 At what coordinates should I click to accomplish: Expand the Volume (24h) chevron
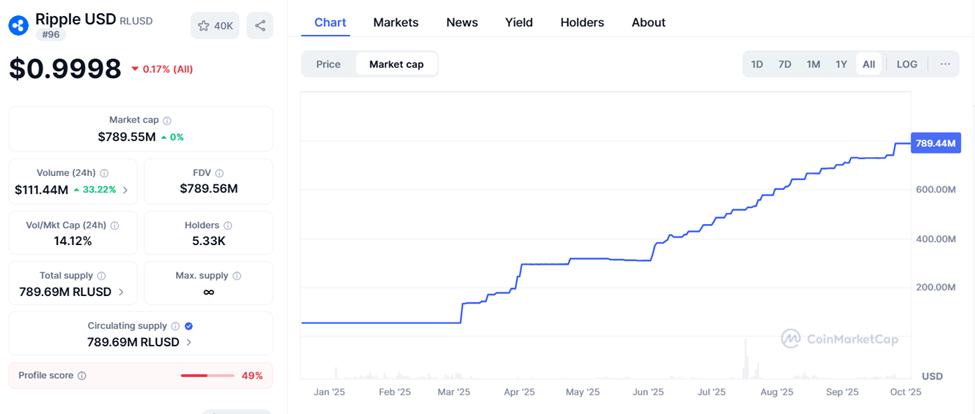125,189
